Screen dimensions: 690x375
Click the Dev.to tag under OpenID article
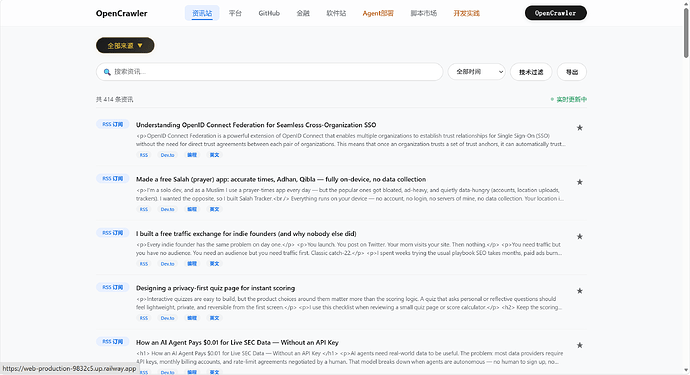click(167, 155)
